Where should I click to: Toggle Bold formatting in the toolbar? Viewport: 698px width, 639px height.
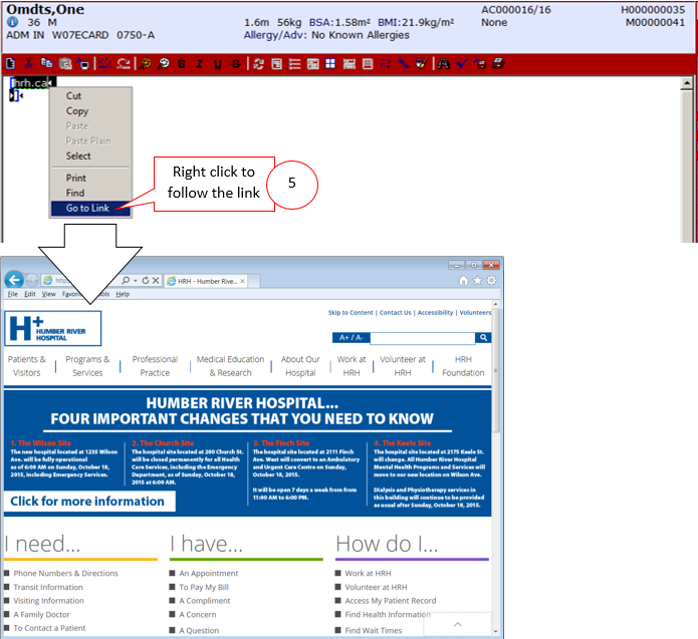(182, 64)
